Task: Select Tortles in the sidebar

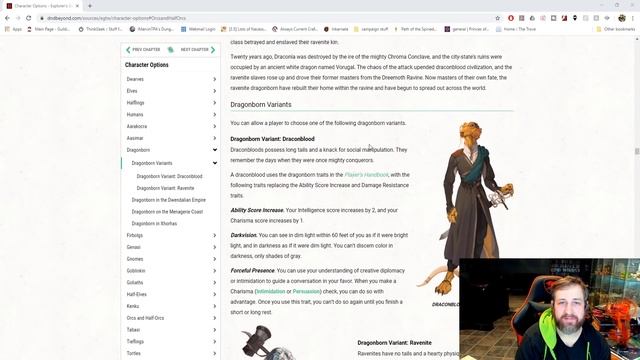Action: point(133,353)
